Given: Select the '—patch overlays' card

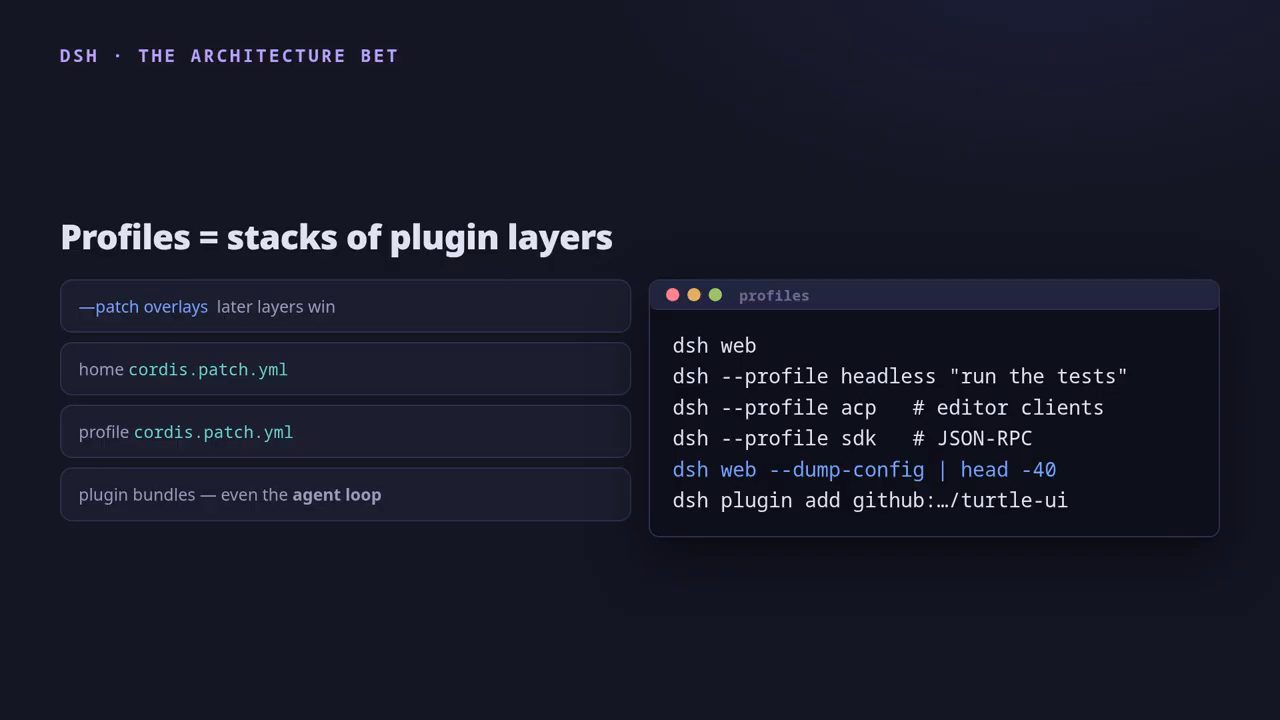Looking at the screenshot, I should coord(345,306).
